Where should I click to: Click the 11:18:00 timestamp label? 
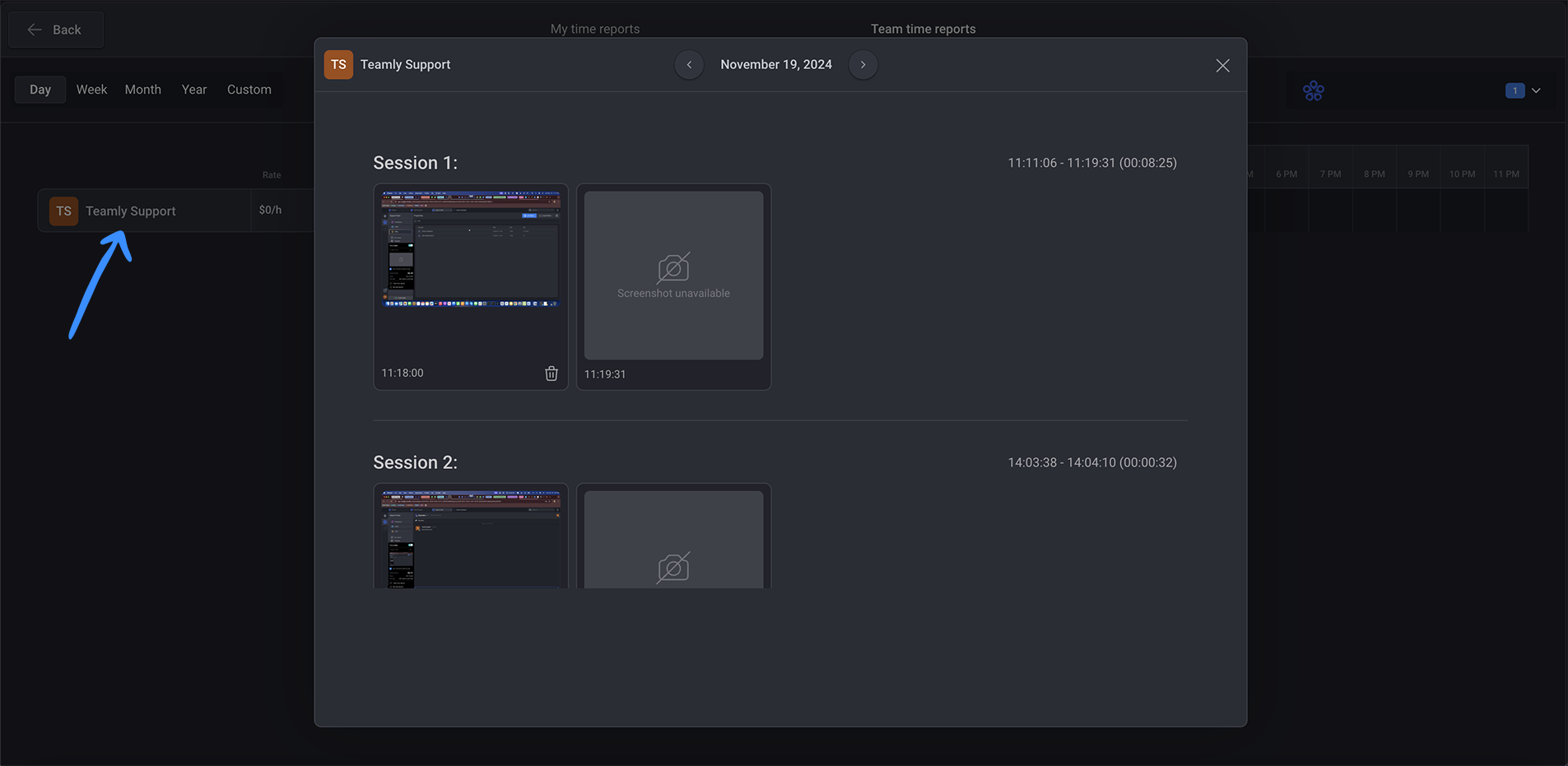click(x=402, y=373)
